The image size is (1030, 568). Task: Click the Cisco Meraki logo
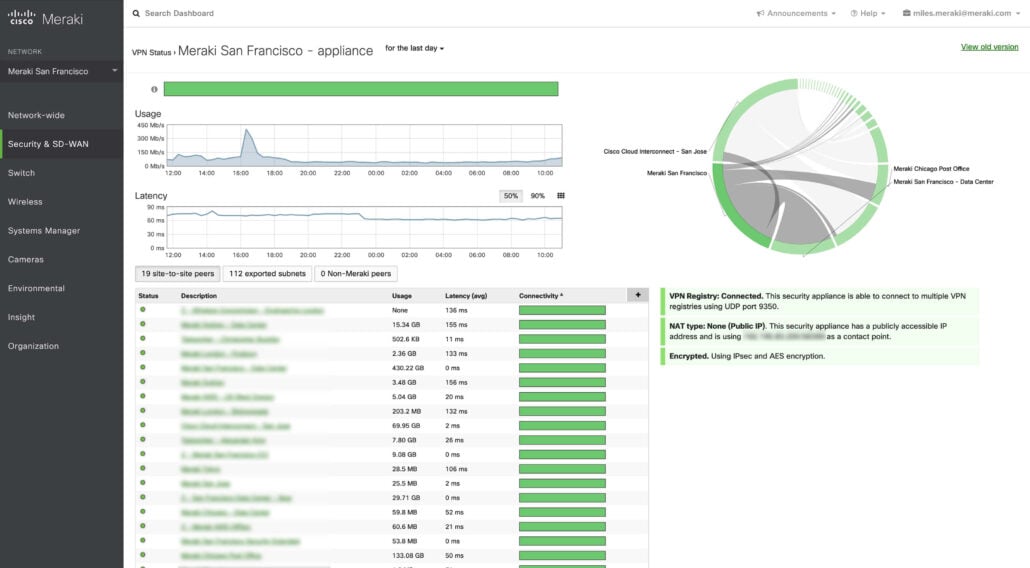tap(45, 18)
